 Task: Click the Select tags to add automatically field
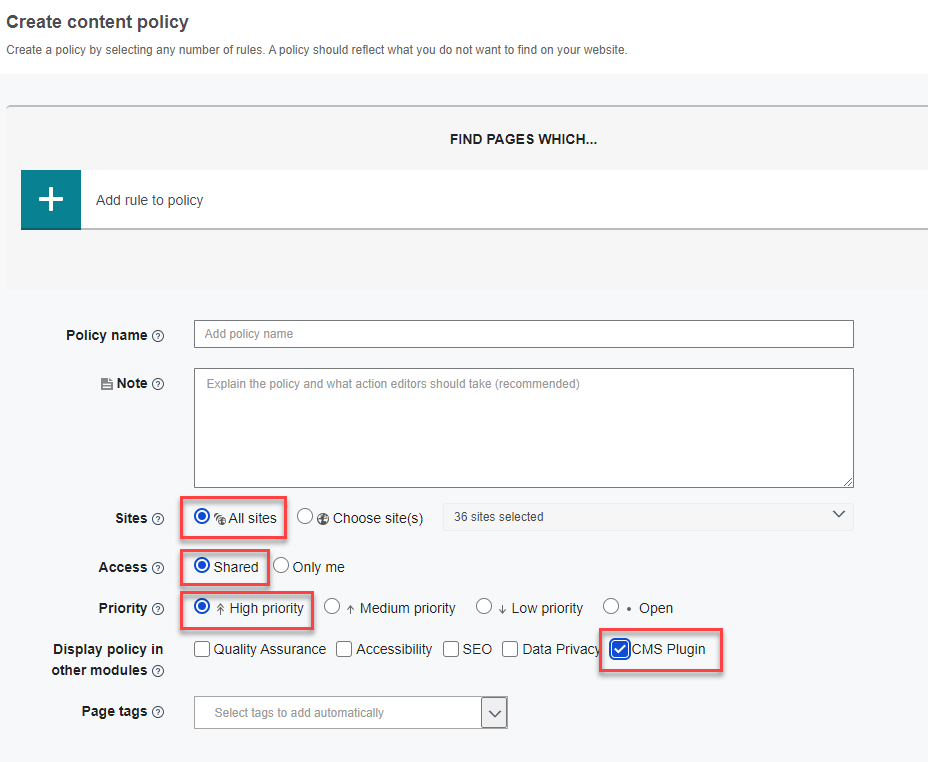coord(337,713)
